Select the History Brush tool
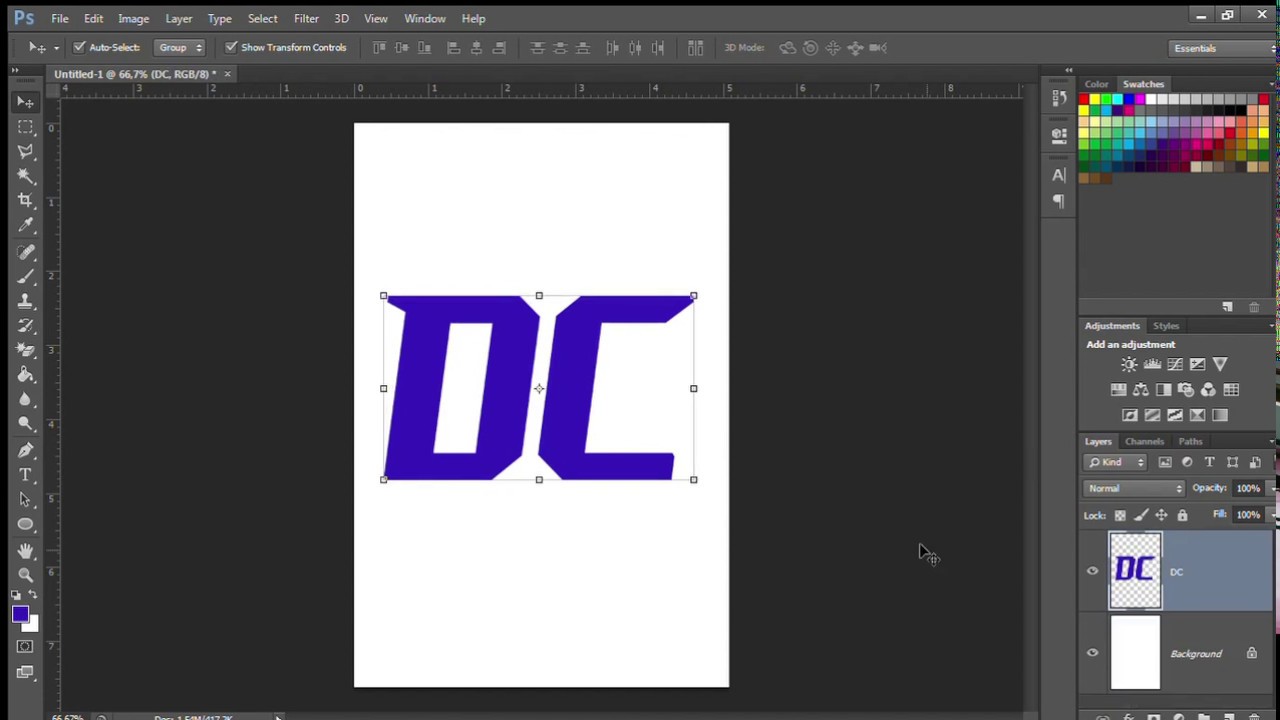Viewport: 1280px width, 720px height. pyautogui.click(x=26, y=325)
